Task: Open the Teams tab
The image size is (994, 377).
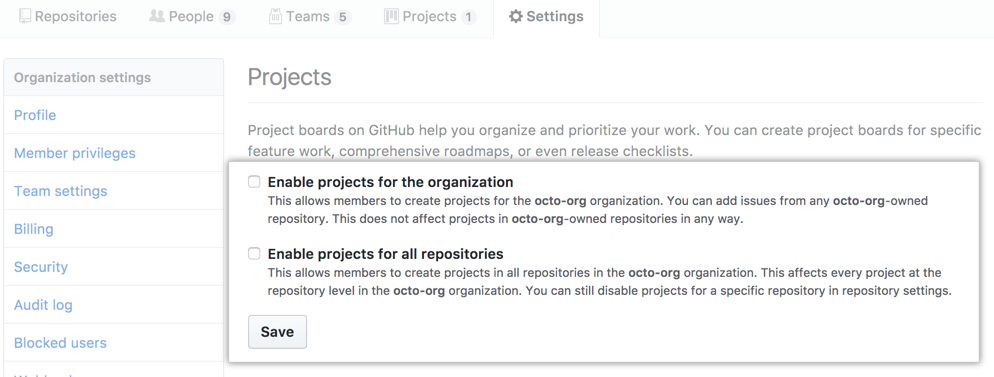Action: (310, 17)
